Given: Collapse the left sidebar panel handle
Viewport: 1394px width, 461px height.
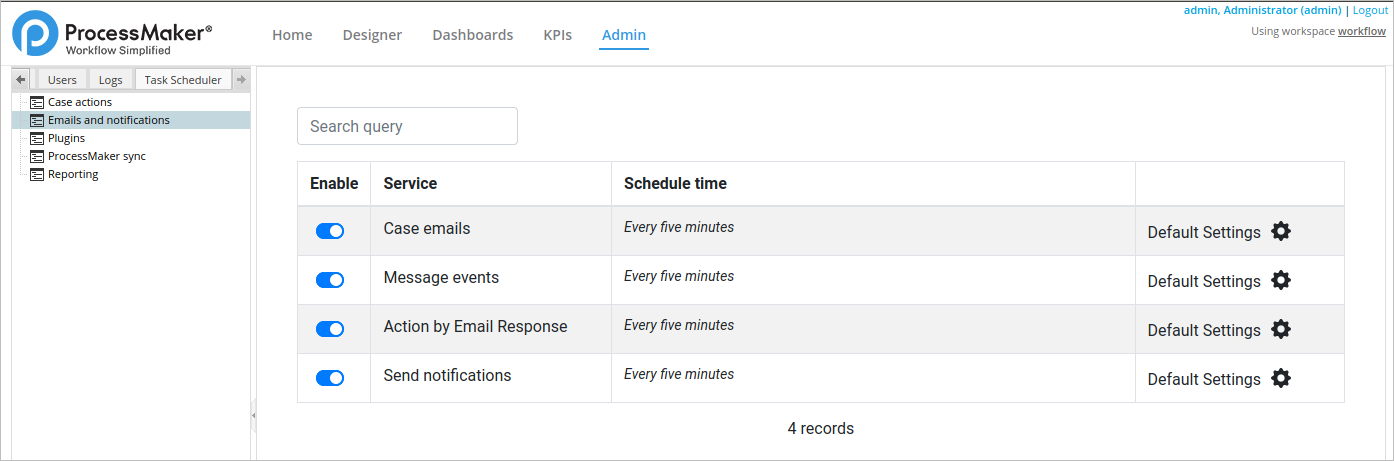Looking at the screenshot, I should [253, 414].
